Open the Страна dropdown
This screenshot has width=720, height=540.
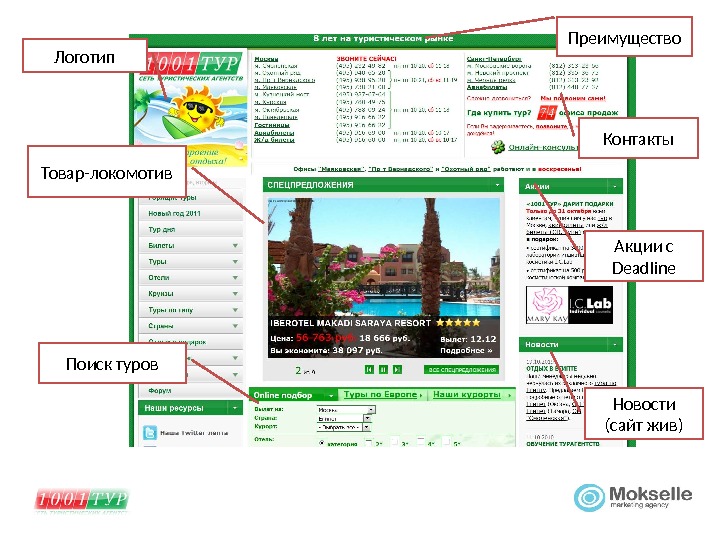pos(344,418)
